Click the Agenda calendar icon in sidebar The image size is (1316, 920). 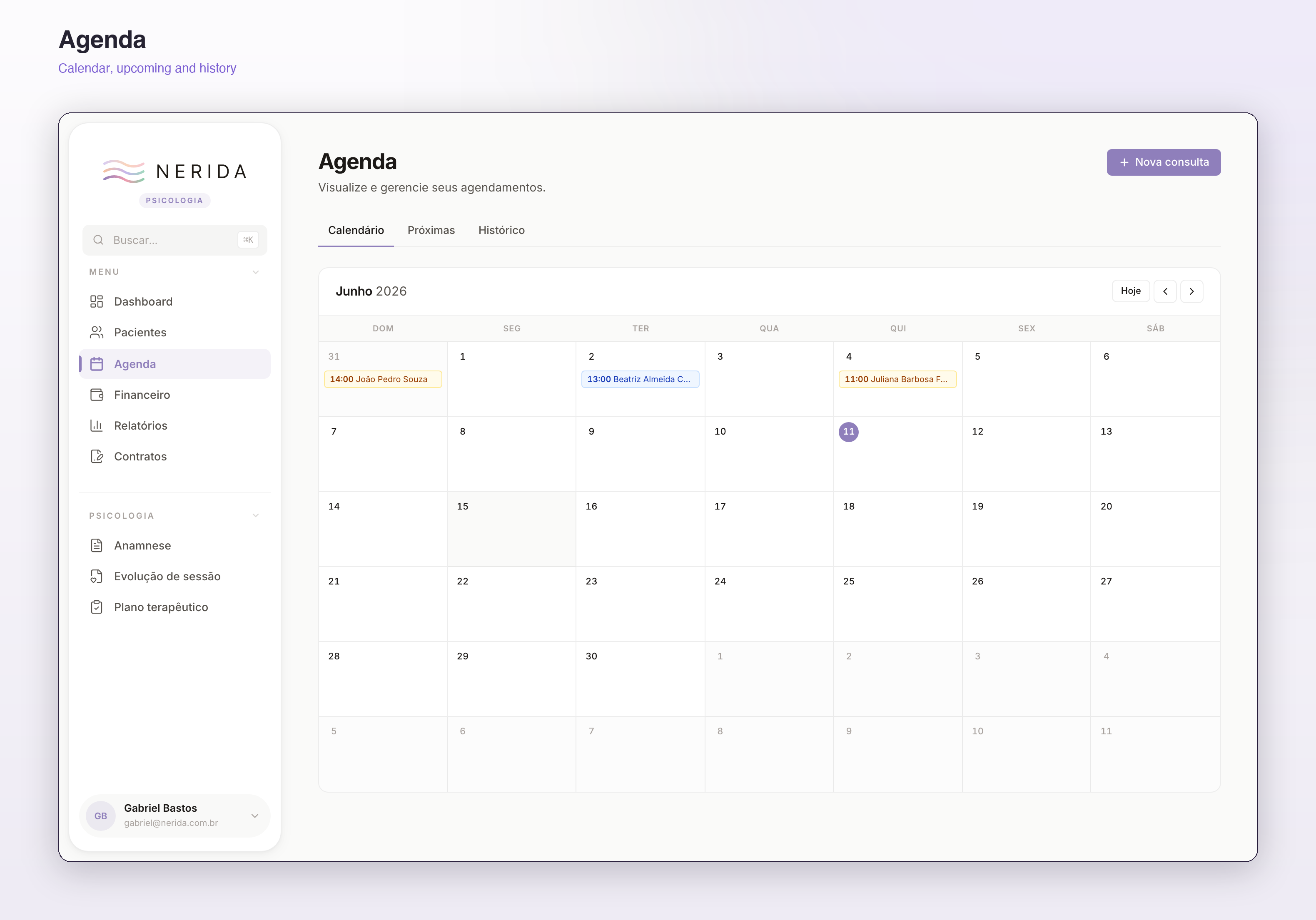(x=96, y=364)
